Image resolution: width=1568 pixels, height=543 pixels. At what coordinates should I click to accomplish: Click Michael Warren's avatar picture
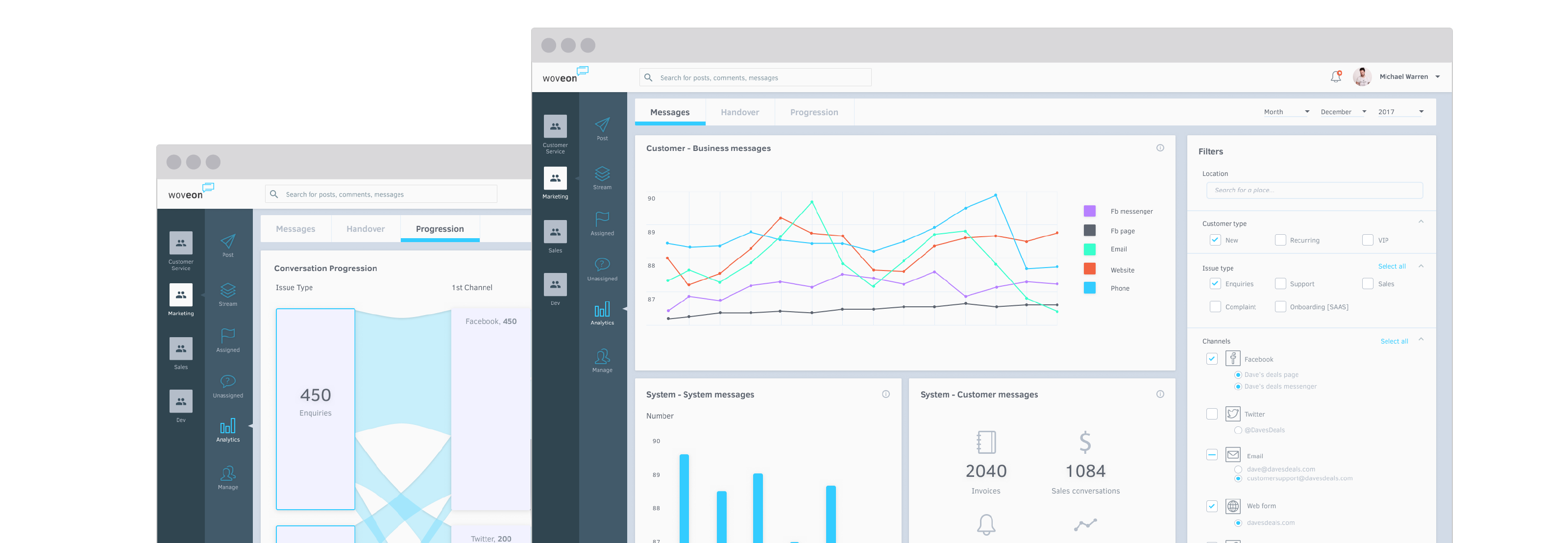coord(1362,77)
